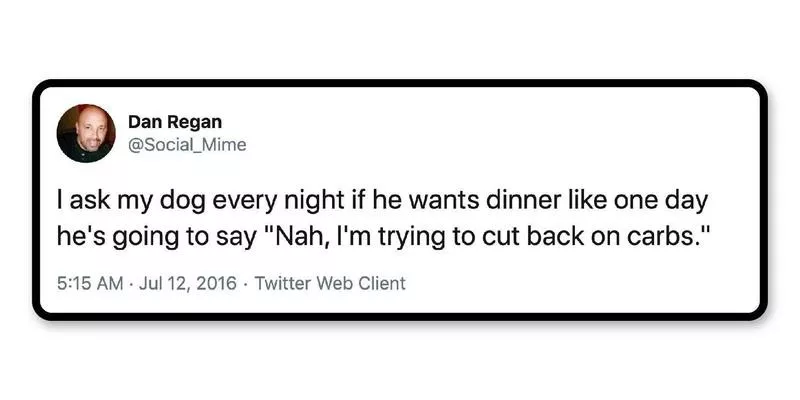Click the year 2016 in the tweet date
Screen dimensions: 800x400
[x=216, y=283]
